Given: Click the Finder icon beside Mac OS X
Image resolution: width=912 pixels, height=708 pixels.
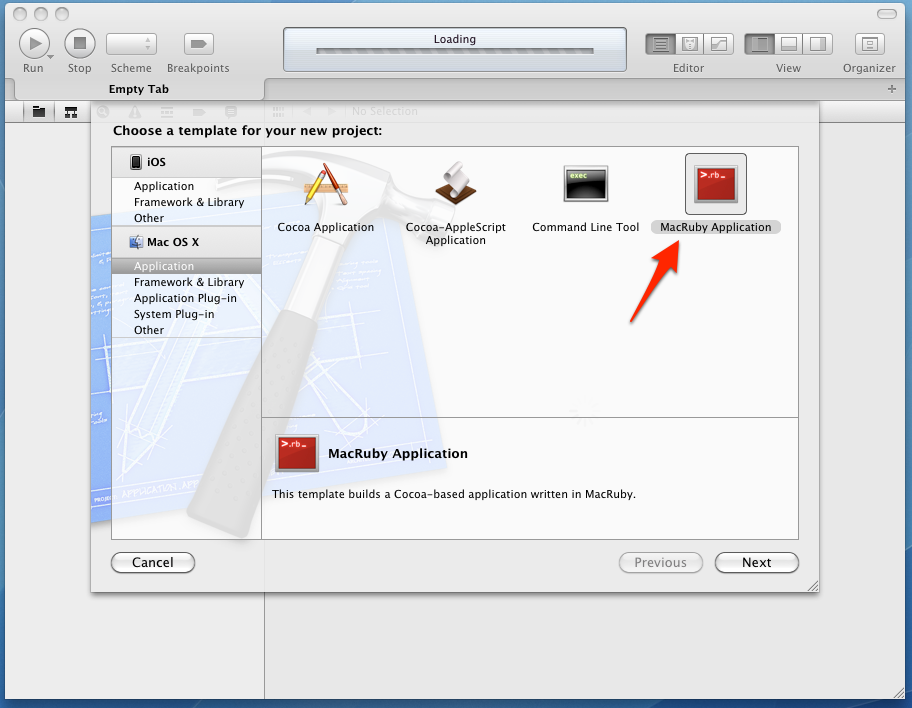Looking at the screenshot, I should [x=136, y=242].
